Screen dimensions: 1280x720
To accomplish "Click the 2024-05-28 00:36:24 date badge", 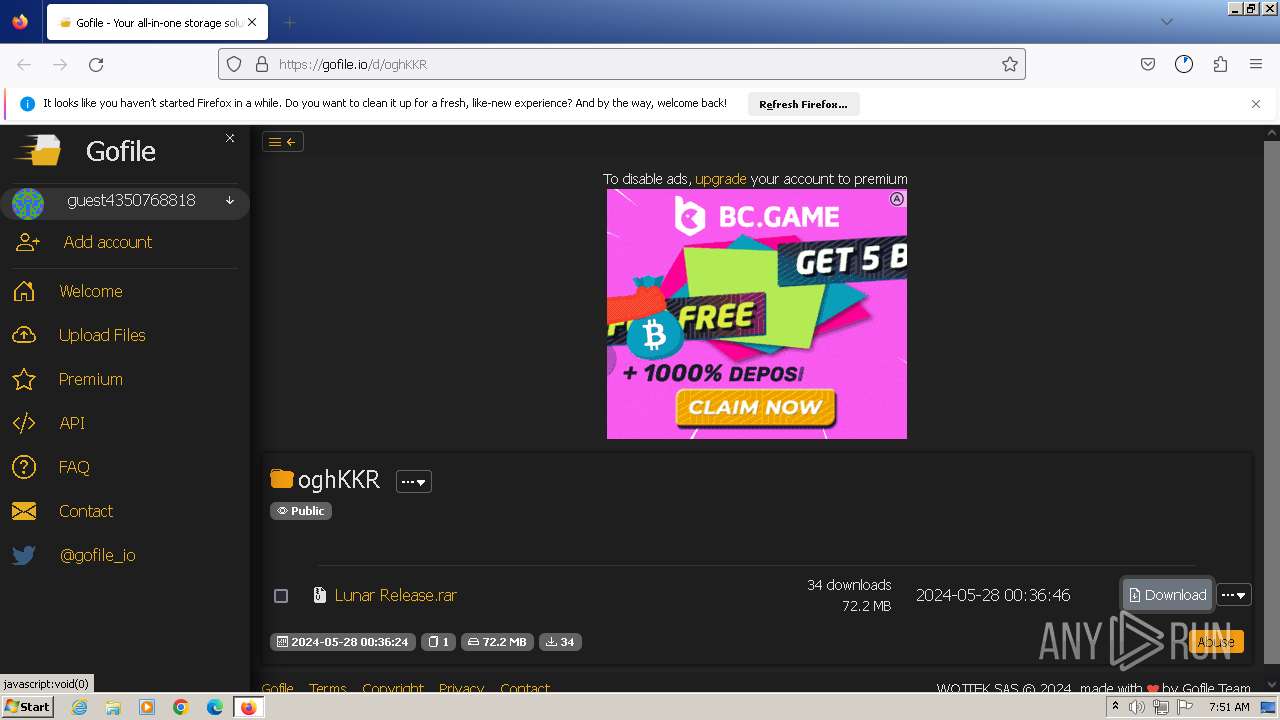I will click(x=342, y=642).
